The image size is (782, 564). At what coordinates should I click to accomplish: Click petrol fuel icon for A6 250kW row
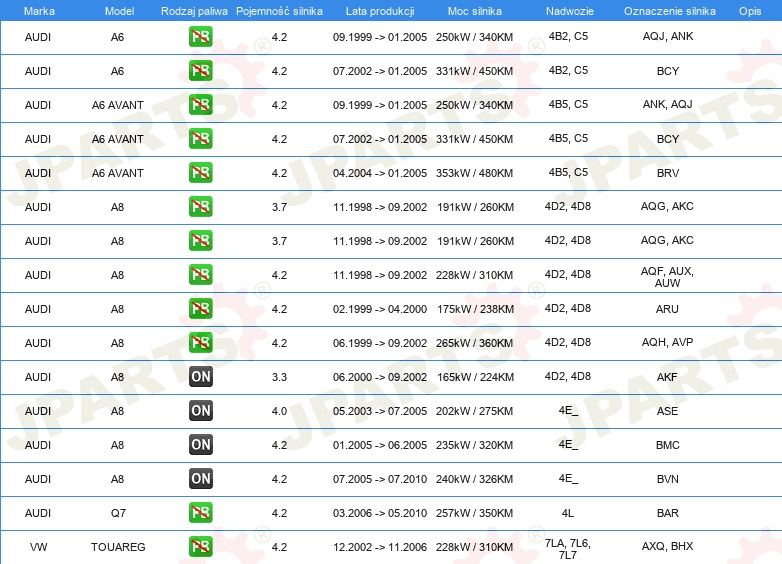coord(200,37)
